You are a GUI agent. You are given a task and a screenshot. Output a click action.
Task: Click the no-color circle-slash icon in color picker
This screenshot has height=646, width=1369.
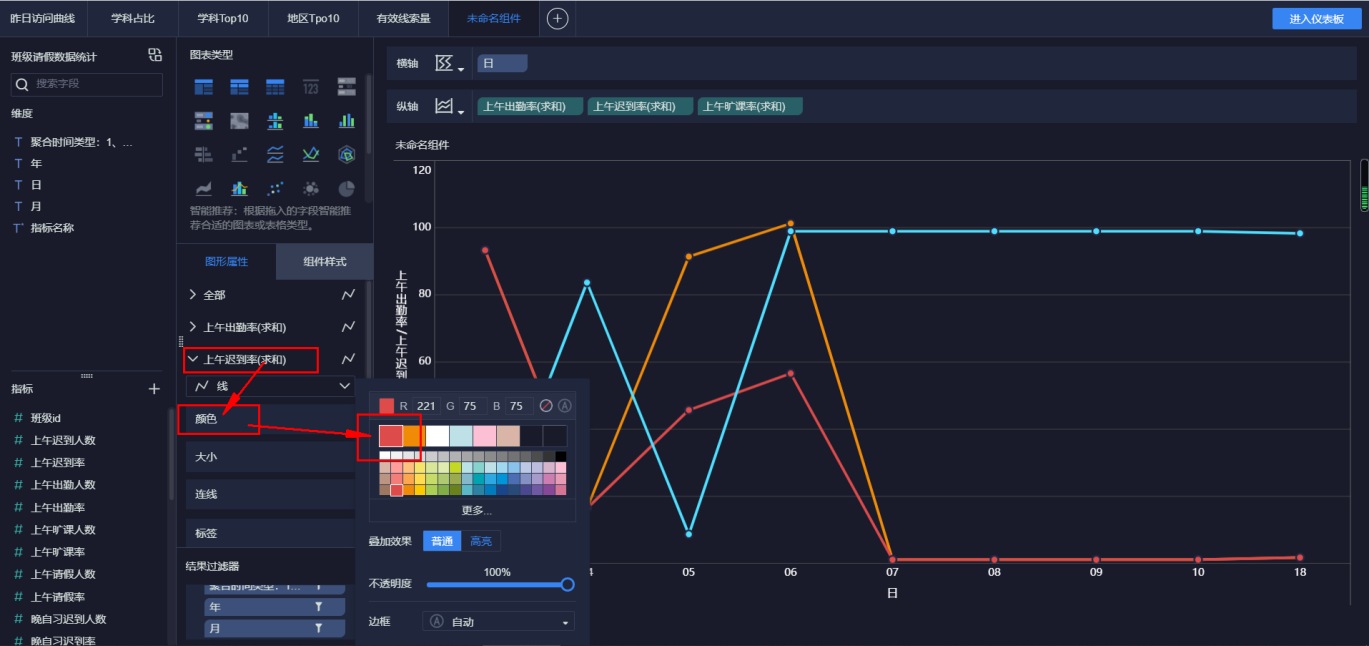546,406
